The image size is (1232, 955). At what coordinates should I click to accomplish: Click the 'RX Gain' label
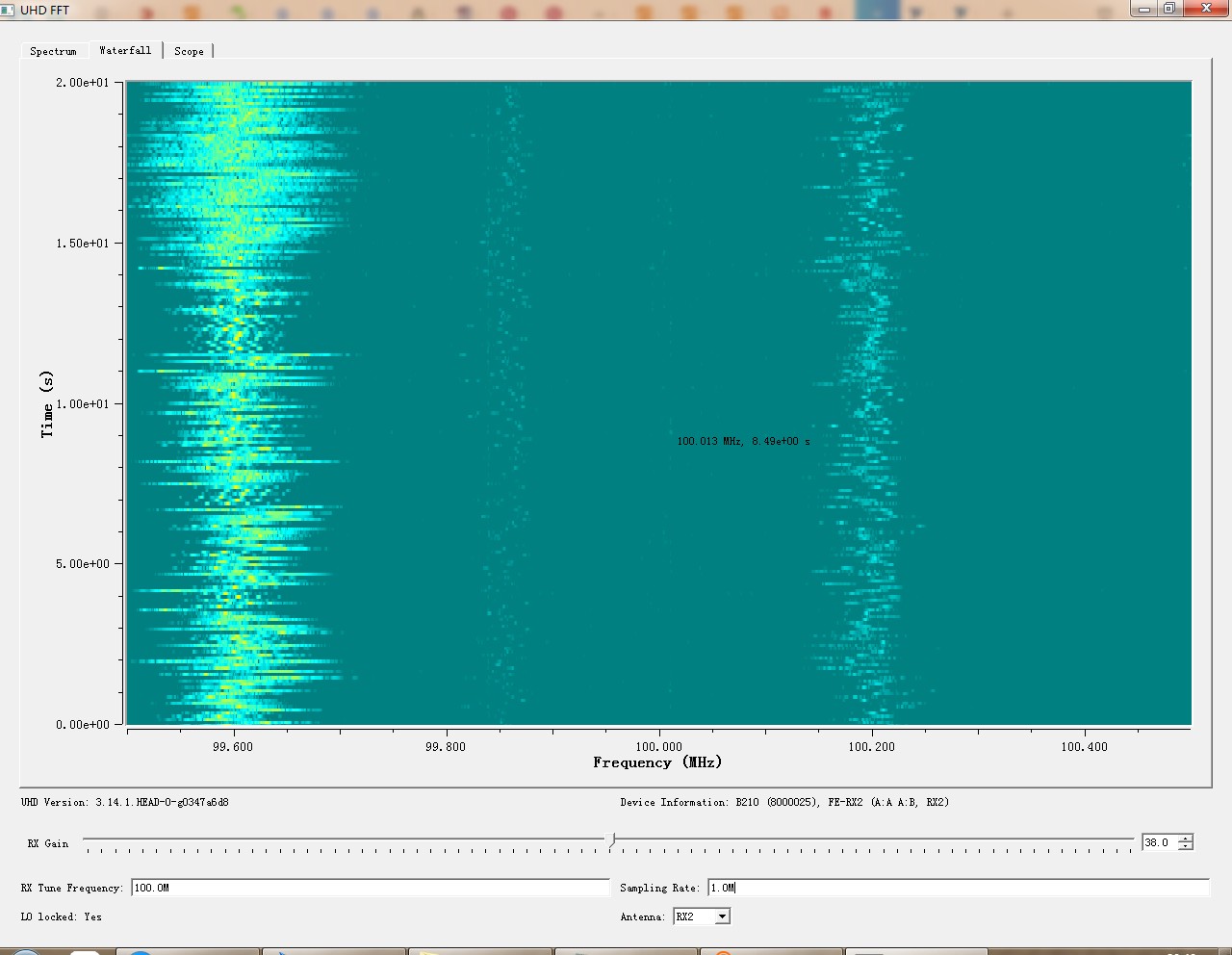point(48,843)
